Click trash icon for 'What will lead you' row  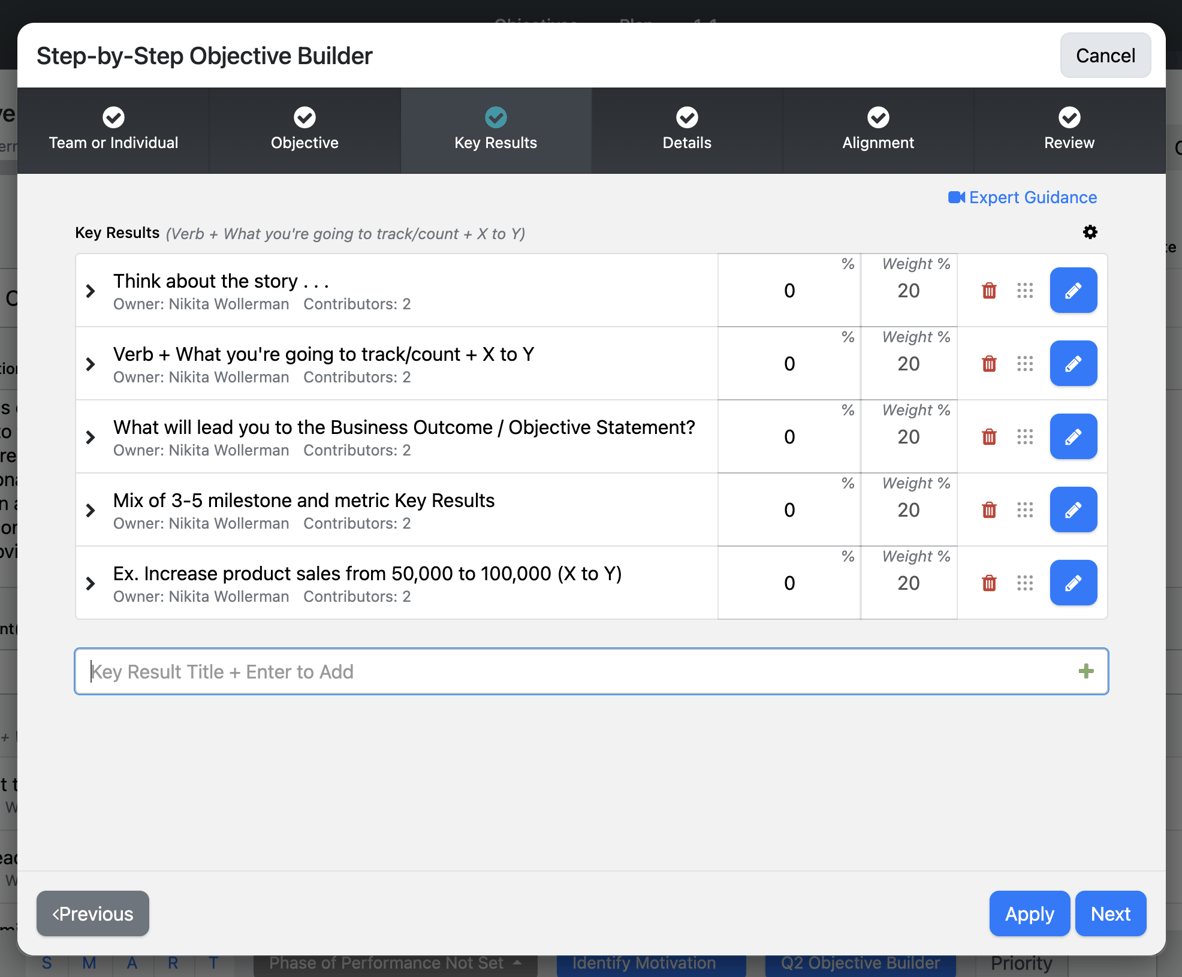989,436
